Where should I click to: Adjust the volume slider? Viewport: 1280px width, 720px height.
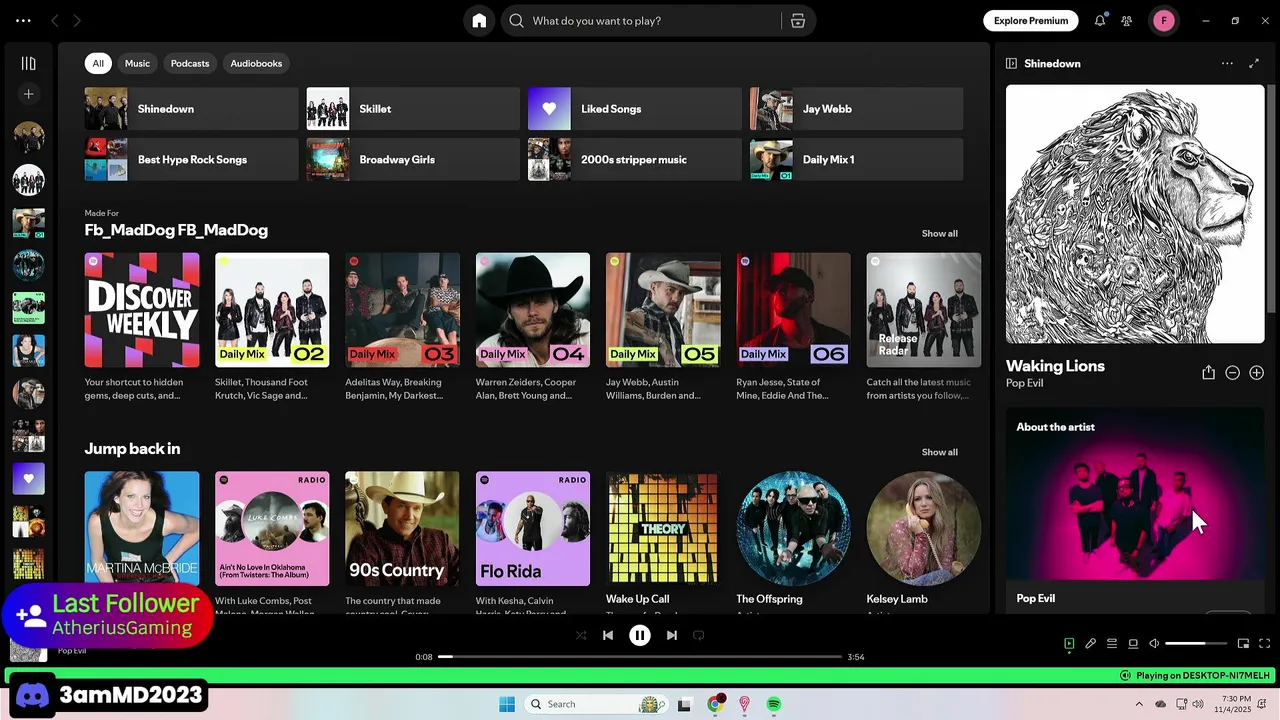click(x=1196, y=644)
